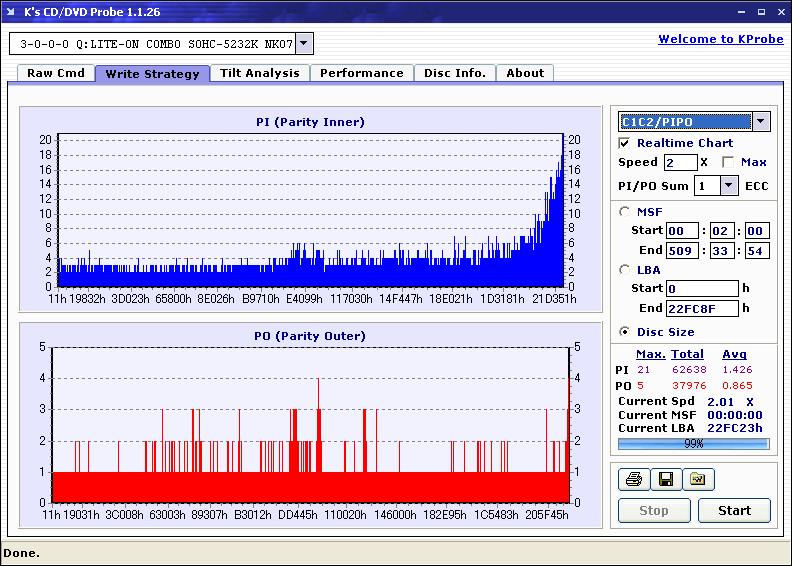Select the LBA radio button

tap(625, 270)
